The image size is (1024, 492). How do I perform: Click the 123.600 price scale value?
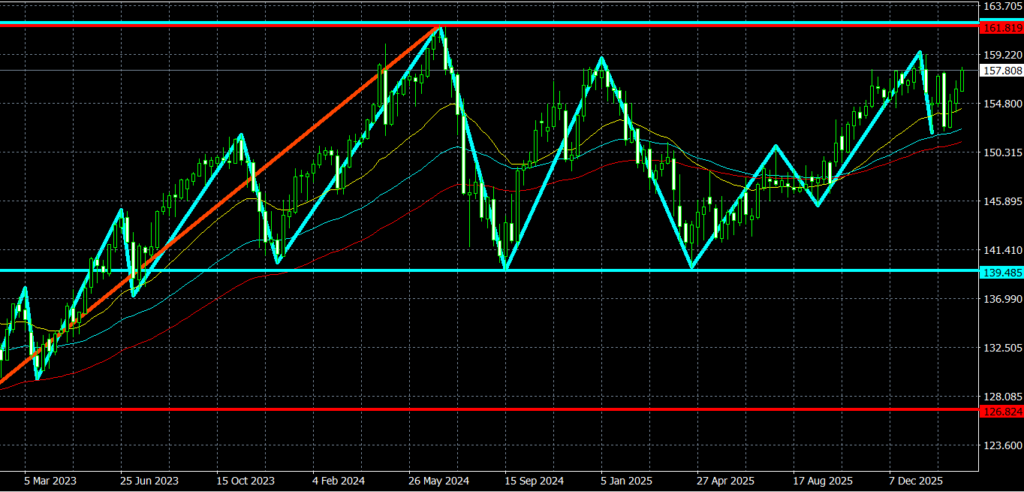(1001, 445)
